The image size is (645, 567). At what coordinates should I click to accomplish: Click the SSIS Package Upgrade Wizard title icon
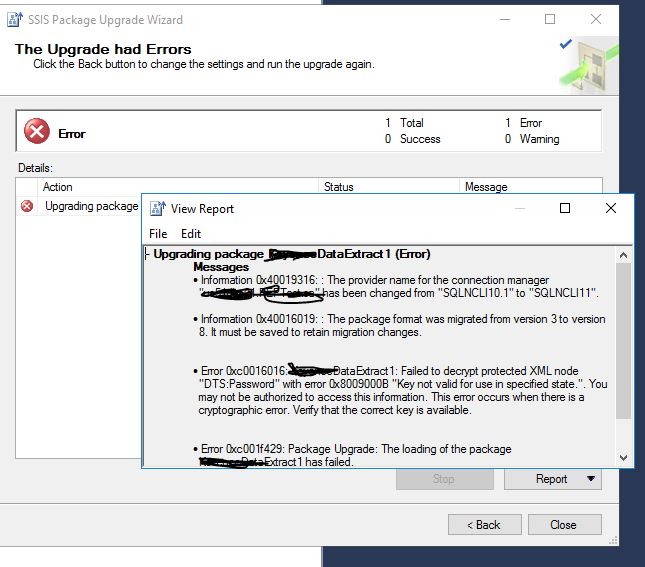click(15, 19)
